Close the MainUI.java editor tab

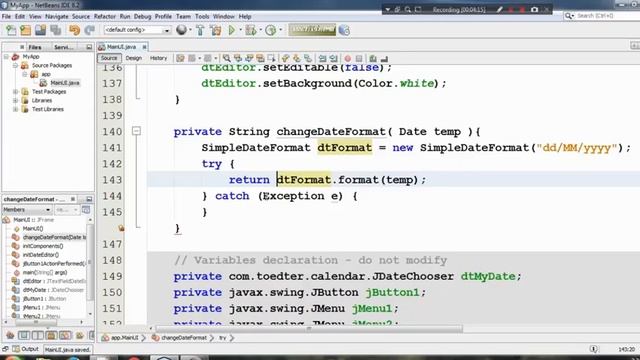coord(144,47)
